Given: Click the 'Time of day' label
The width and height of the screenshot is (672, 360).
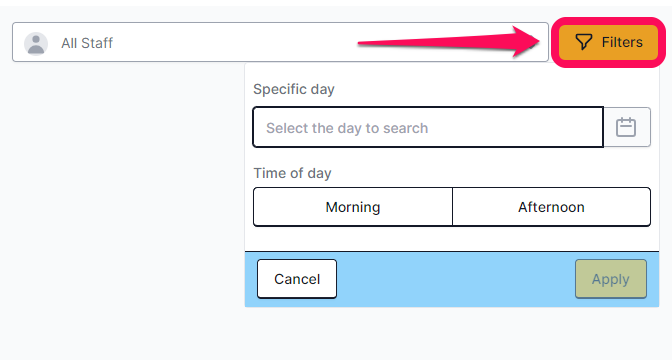Looking at the screenshot, I should coord(292,173).
